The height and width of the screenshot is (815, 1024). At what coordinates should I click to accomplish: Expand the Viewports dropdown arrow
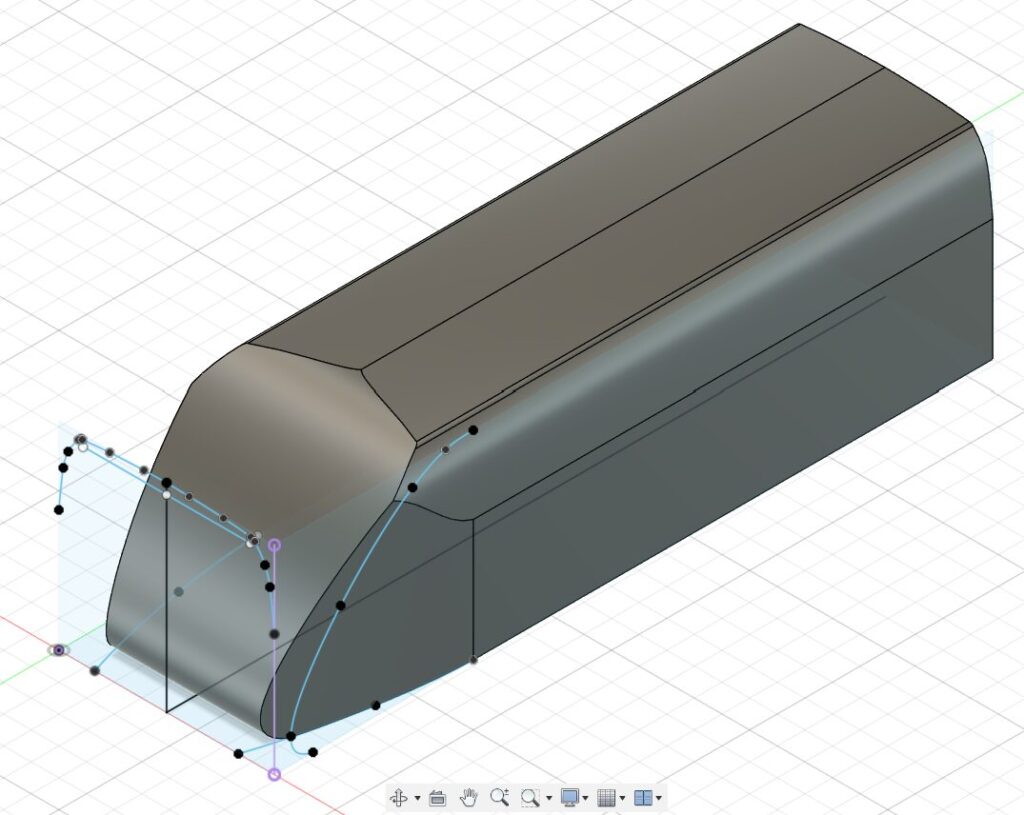coord(659,798)
